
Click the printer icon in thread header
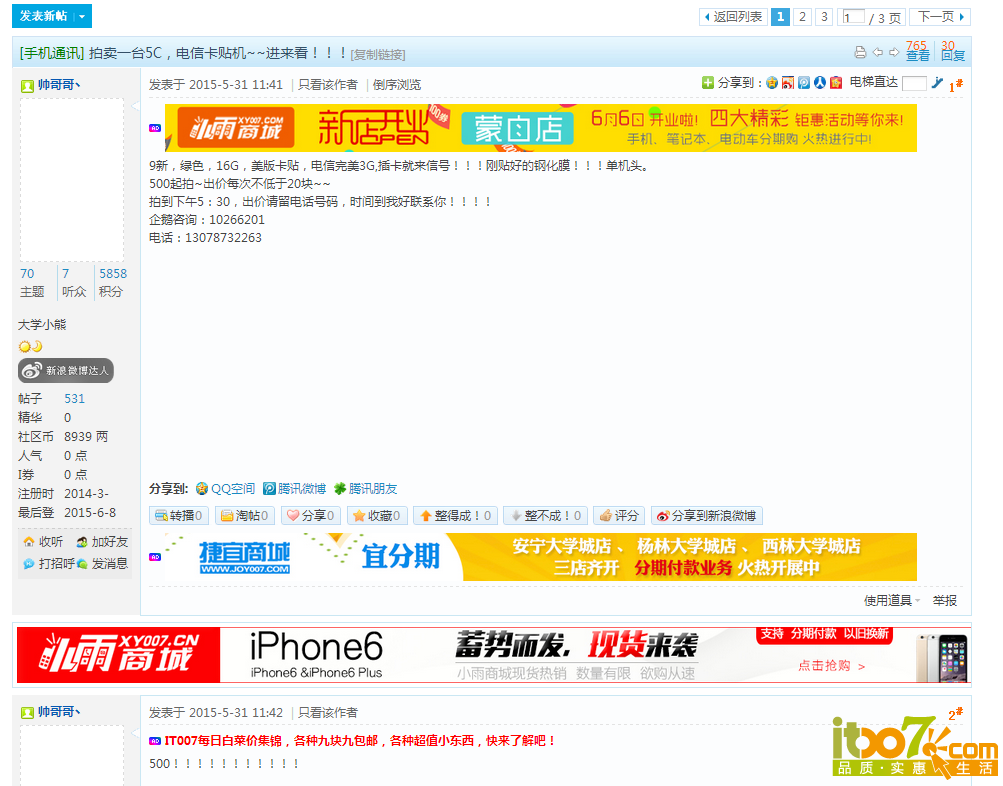(860, 52)
